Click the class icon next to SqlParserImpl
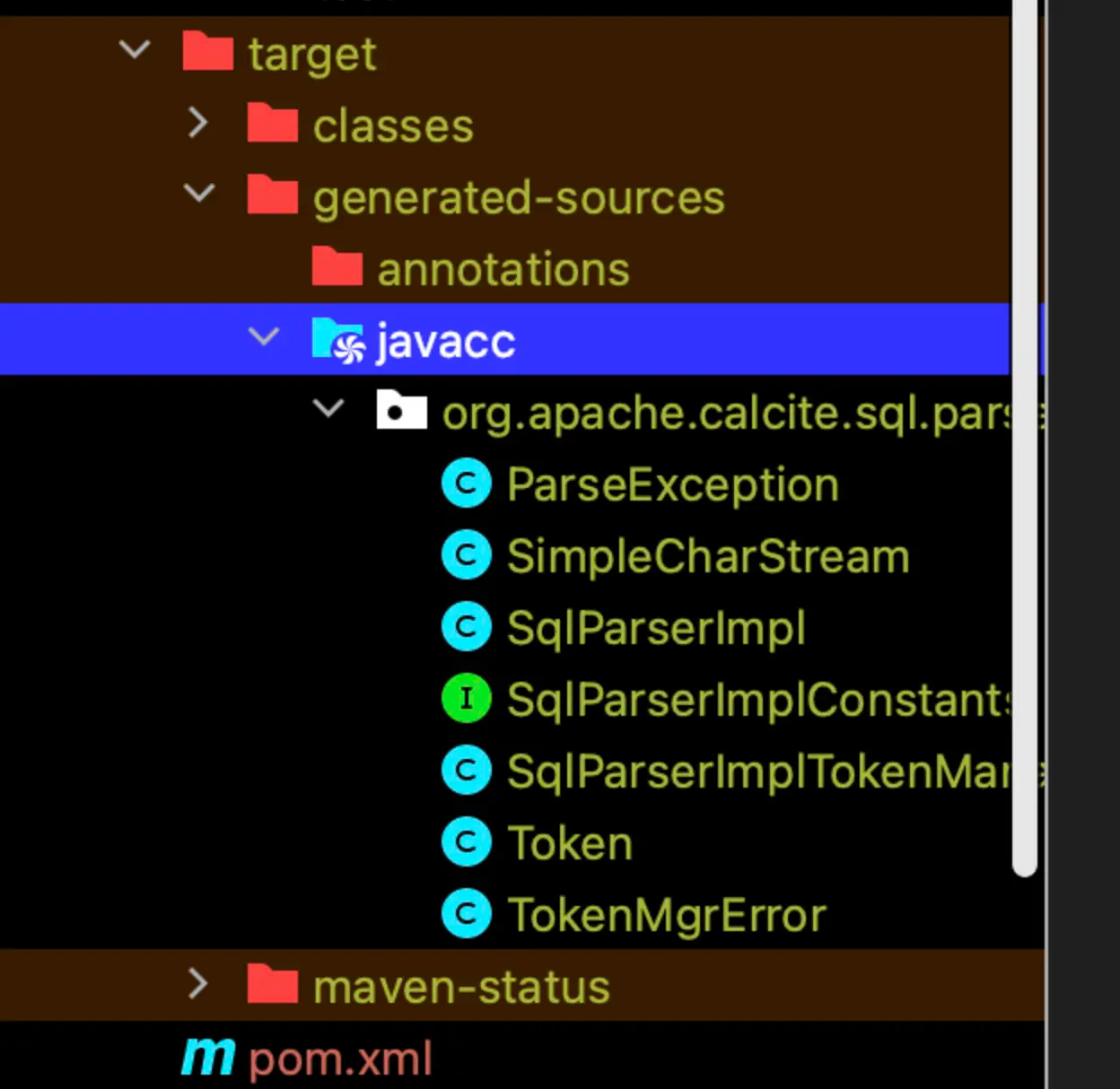 (x=466, y=626)
